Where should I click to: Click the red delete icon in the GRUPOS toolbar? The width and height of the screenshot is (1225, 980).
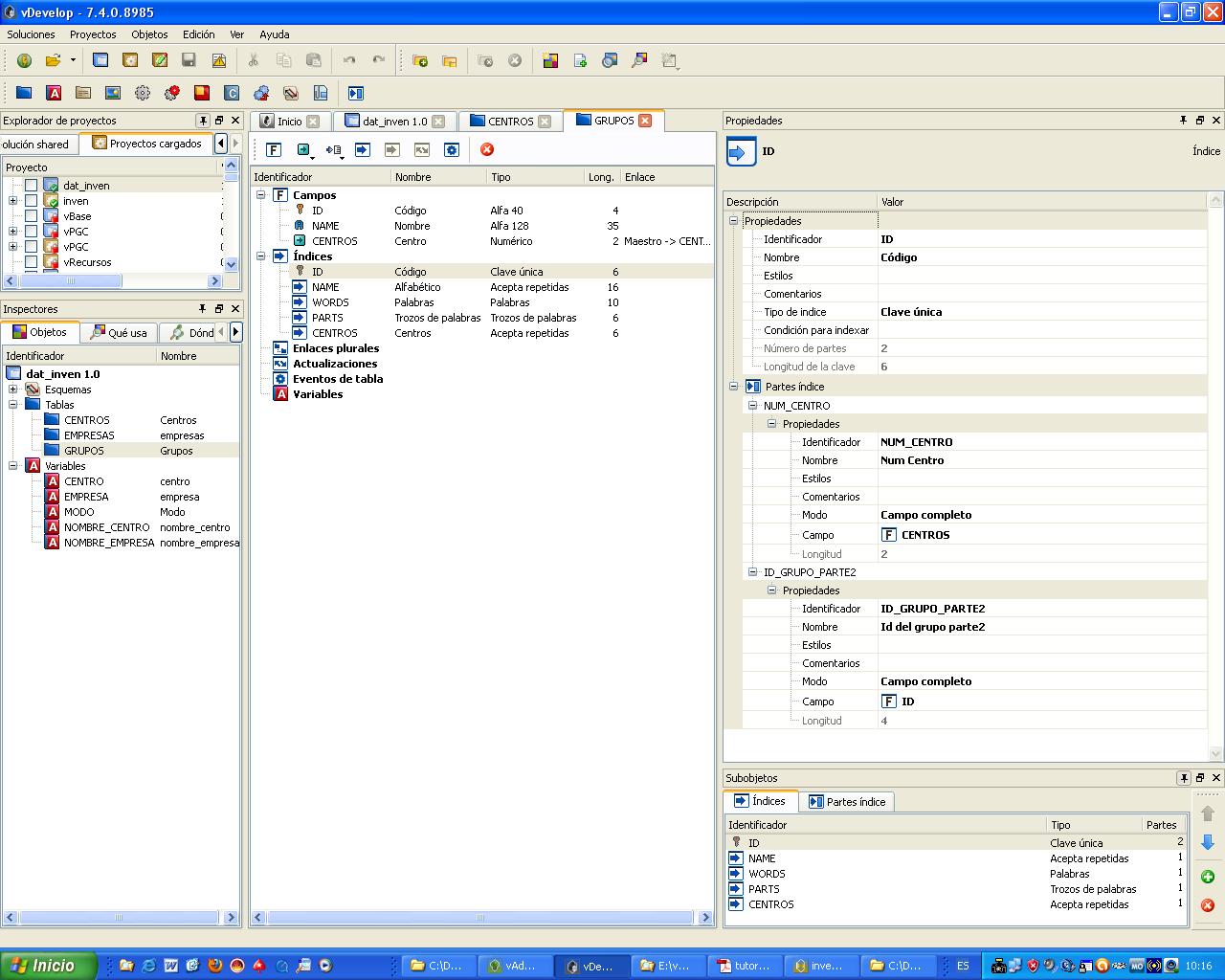[x=487, y=149]
